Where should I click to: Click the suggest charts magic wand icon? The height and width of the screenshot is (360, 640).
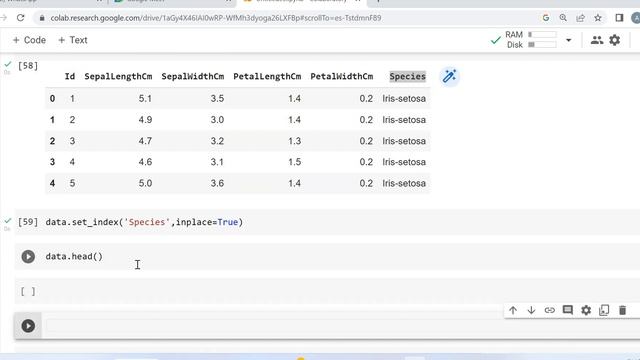pyautogui.click(x=449, y=76)
